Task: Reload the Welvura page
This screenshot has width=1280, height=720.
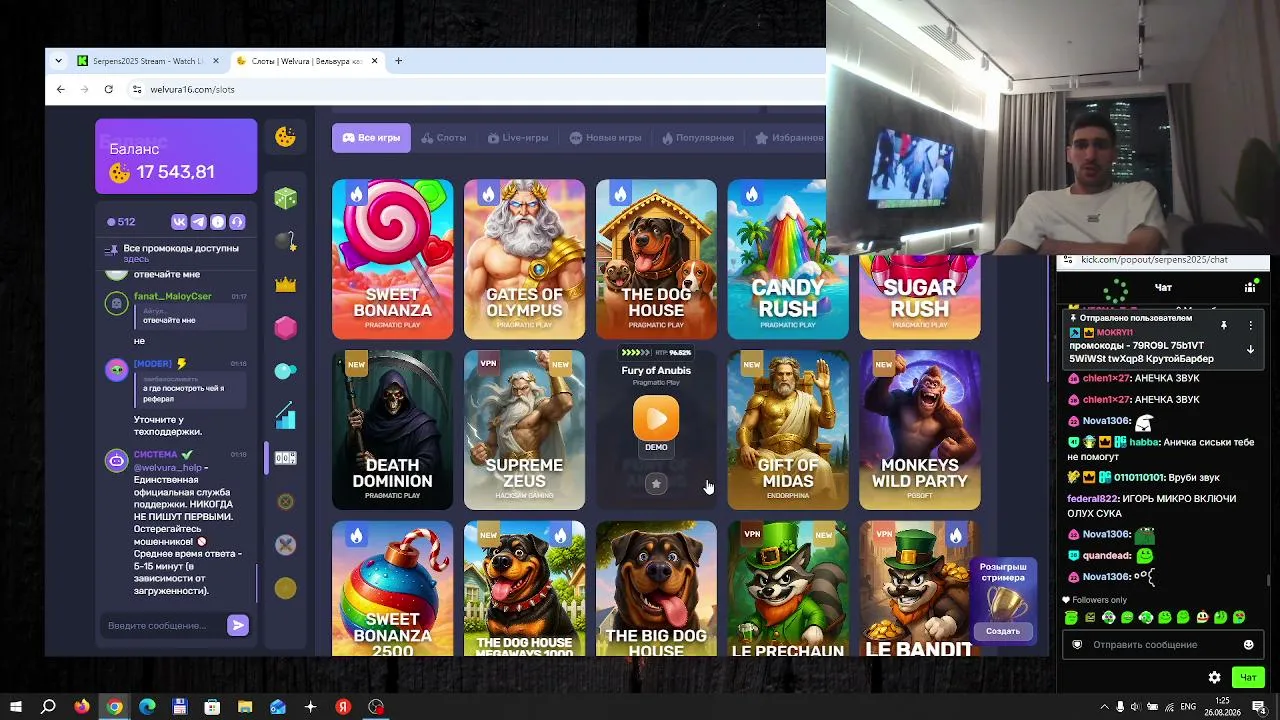Action: pyautogui.click(x=109, y=89)
